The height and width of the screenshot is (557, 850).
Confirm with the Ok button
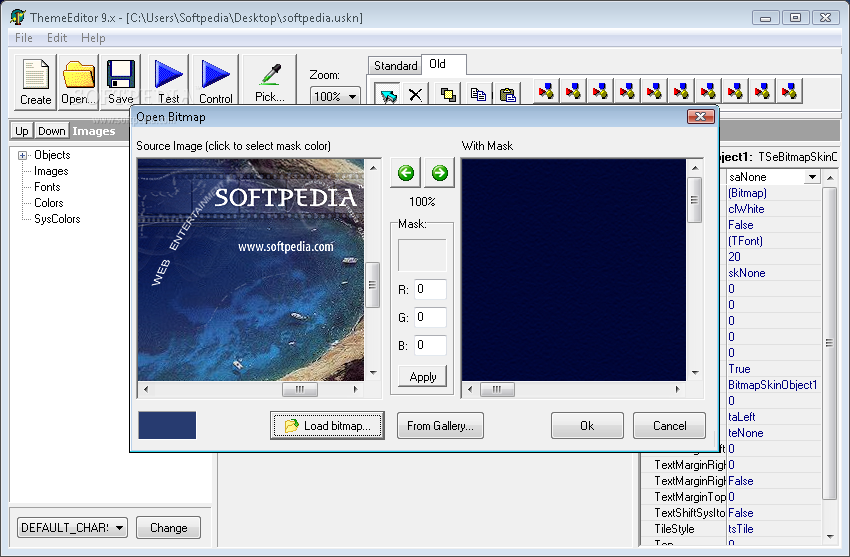587,425
